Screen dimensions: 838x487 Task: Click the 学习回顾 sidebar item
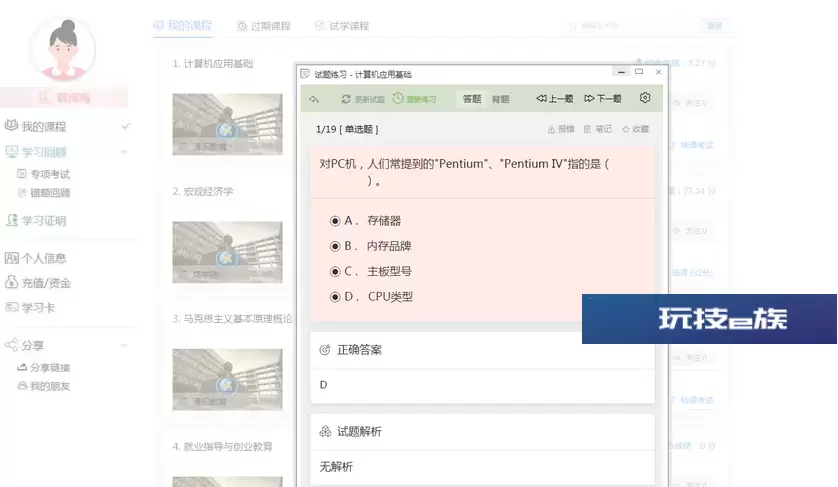[x=35, y=152]
